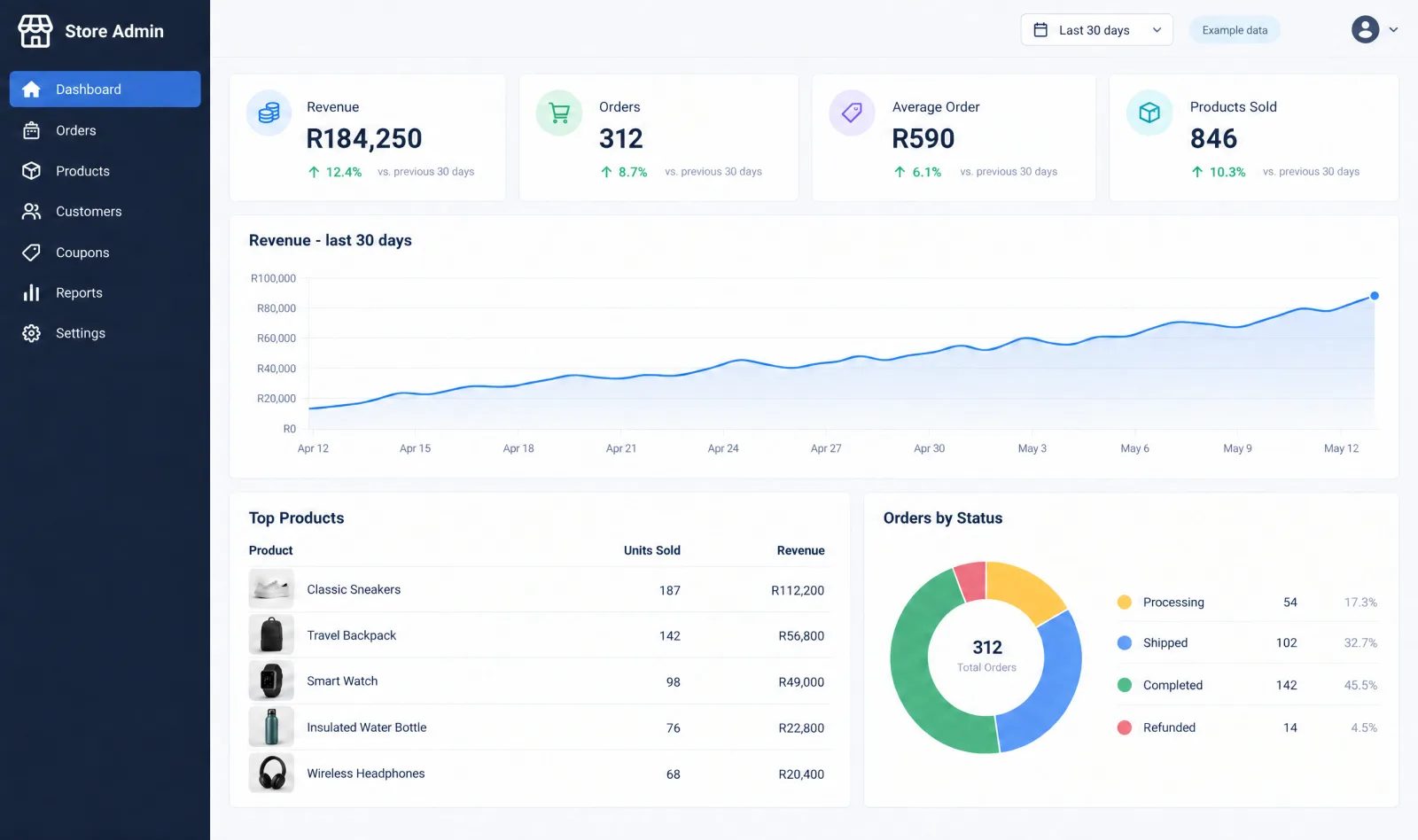Click the Wireless Headphones product name
1418x840 pixels.
point(366,774)
